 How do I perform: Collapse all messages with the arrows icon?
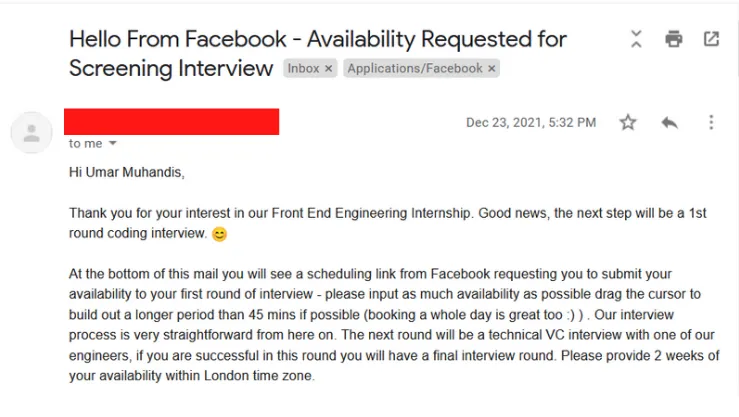point(636,39)
